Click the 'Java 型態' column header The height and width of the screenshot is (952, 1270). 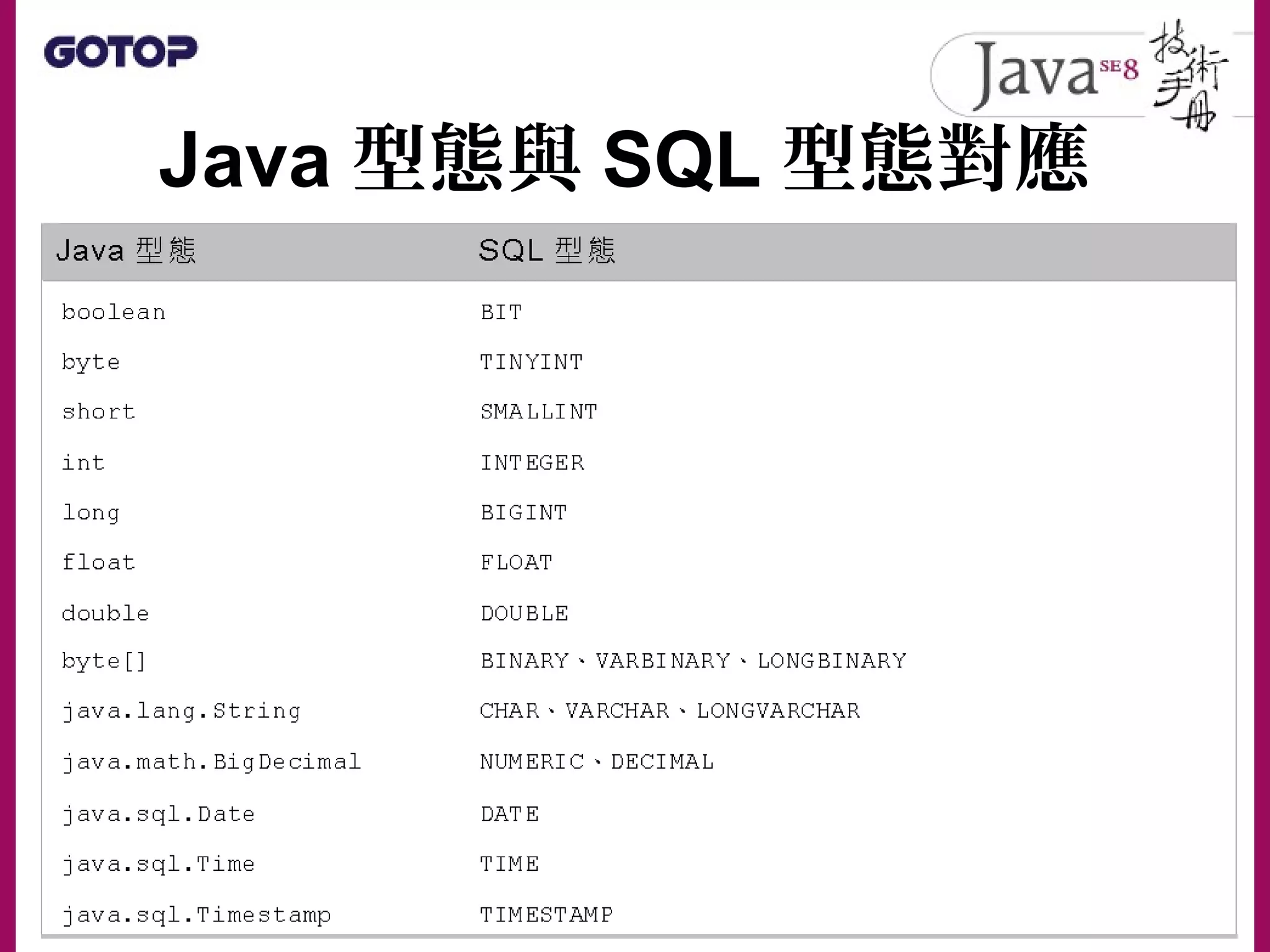coord(127,251)
